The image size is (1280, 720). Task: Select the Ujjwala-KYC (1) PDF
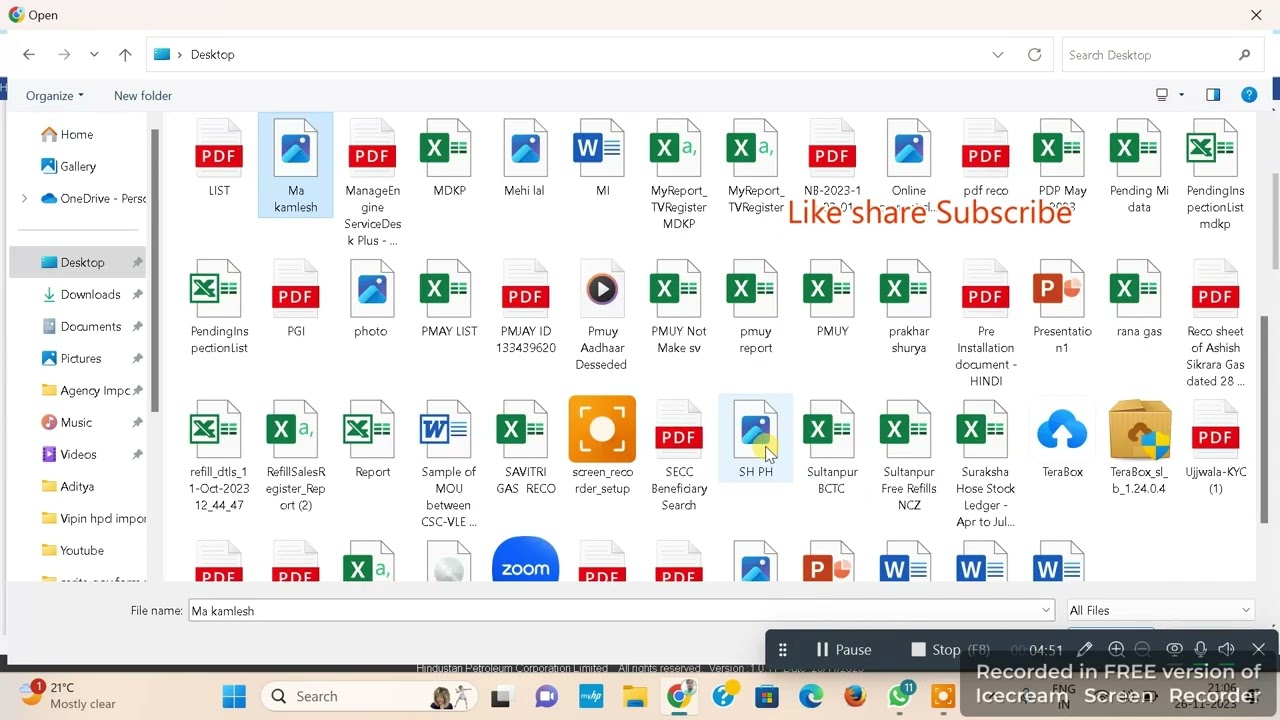click(1215, 447)
